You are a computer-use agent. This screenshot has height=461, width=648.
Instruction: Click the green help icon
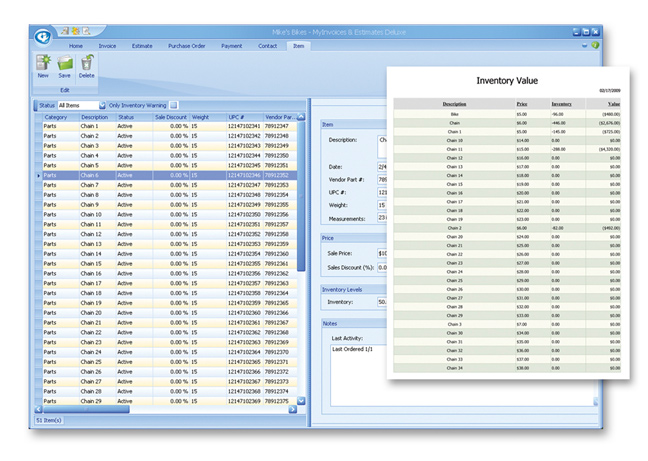(596, 46)
